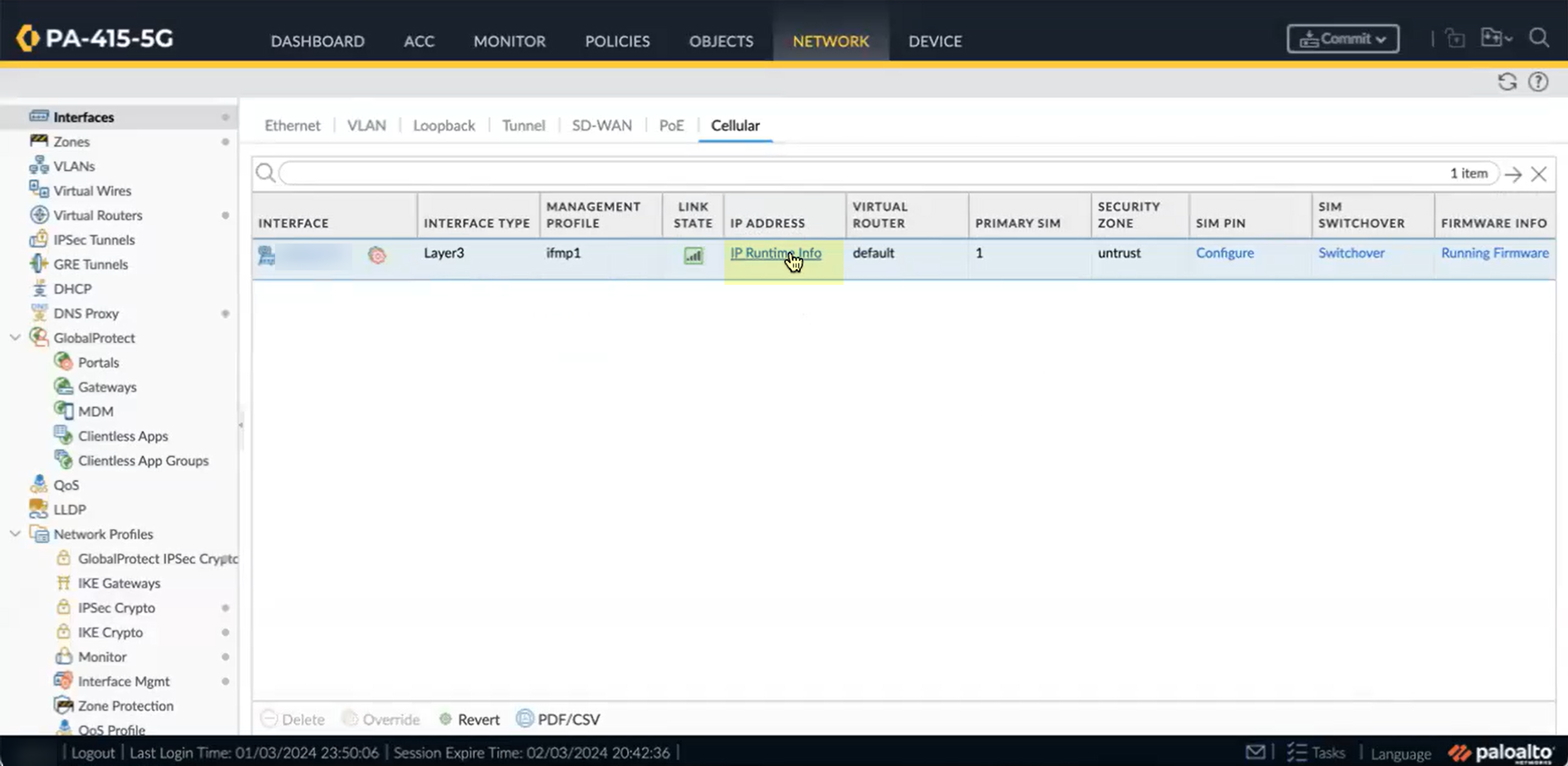Clear the filter with the X icon
Viewport: 1568px width, 766px height.
1538,174
